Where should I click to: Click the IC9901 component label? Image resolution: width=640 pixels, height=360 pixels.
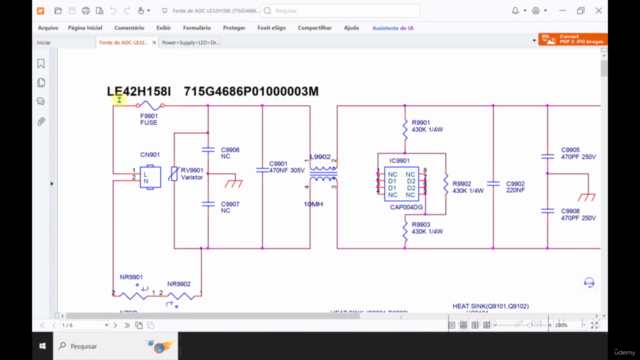click(399, 161)
